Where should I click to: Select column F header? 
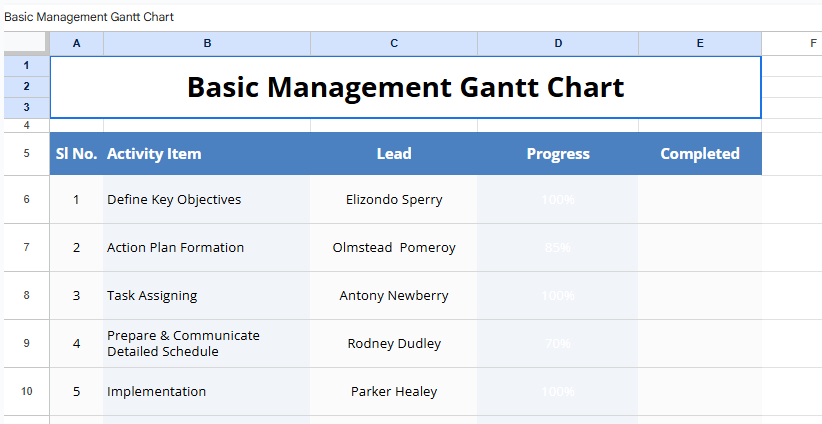point(812,43)
